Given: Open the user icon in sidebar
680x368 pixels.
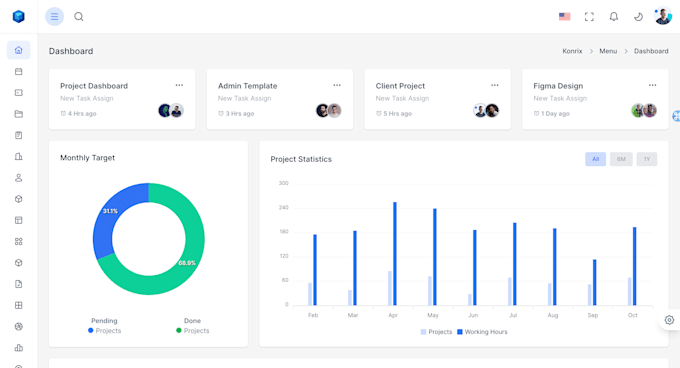Looking at the screenshot, I should 19,177.
